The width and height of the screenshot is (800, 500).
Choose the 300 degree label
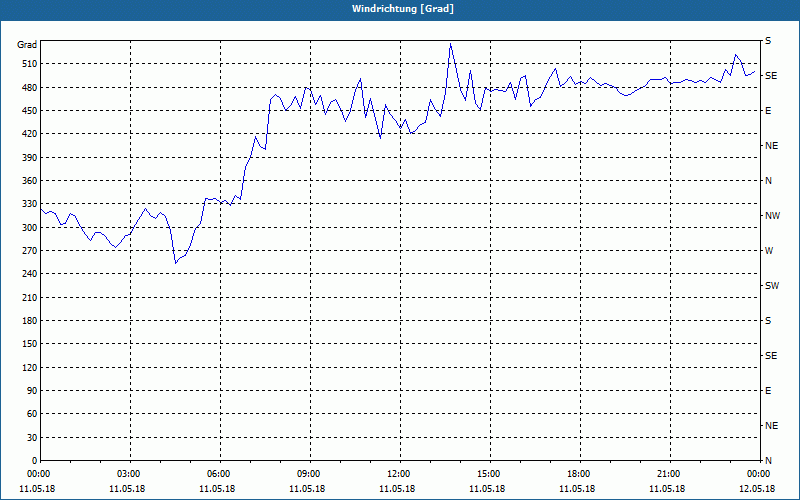tap(30, 228)
